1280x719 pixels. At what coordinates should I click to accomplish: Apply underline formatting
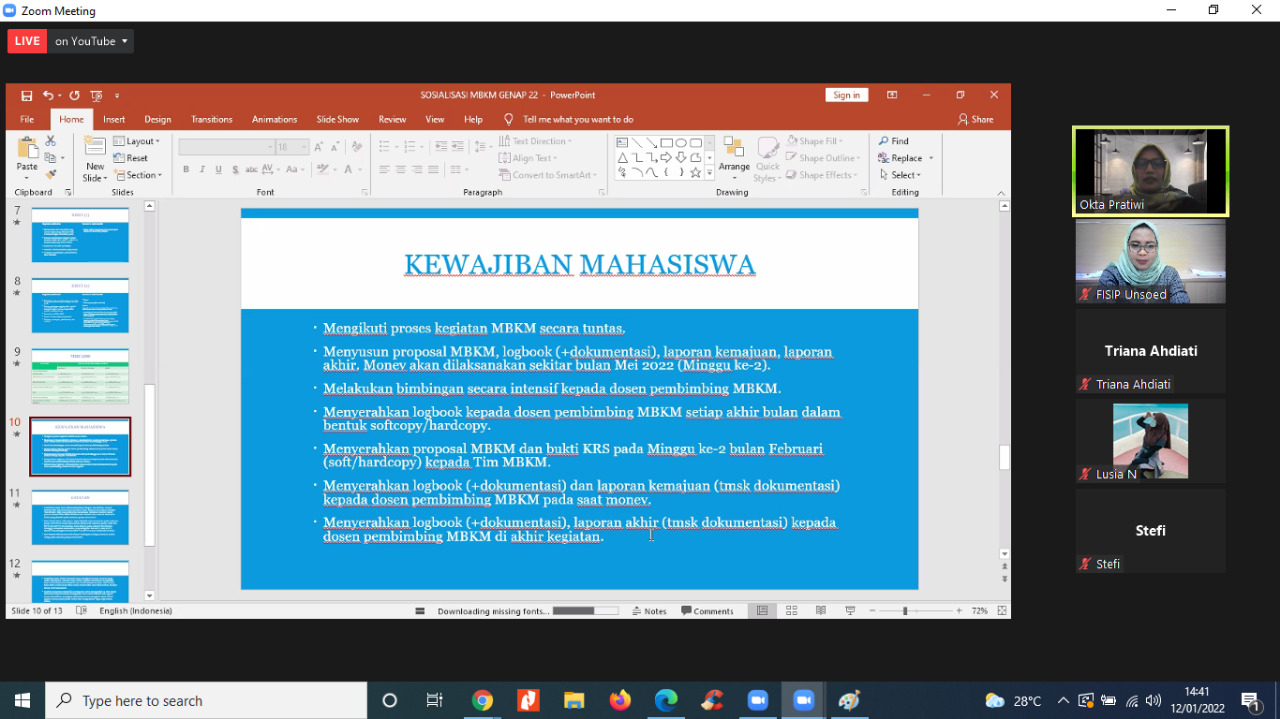point(218,169)
